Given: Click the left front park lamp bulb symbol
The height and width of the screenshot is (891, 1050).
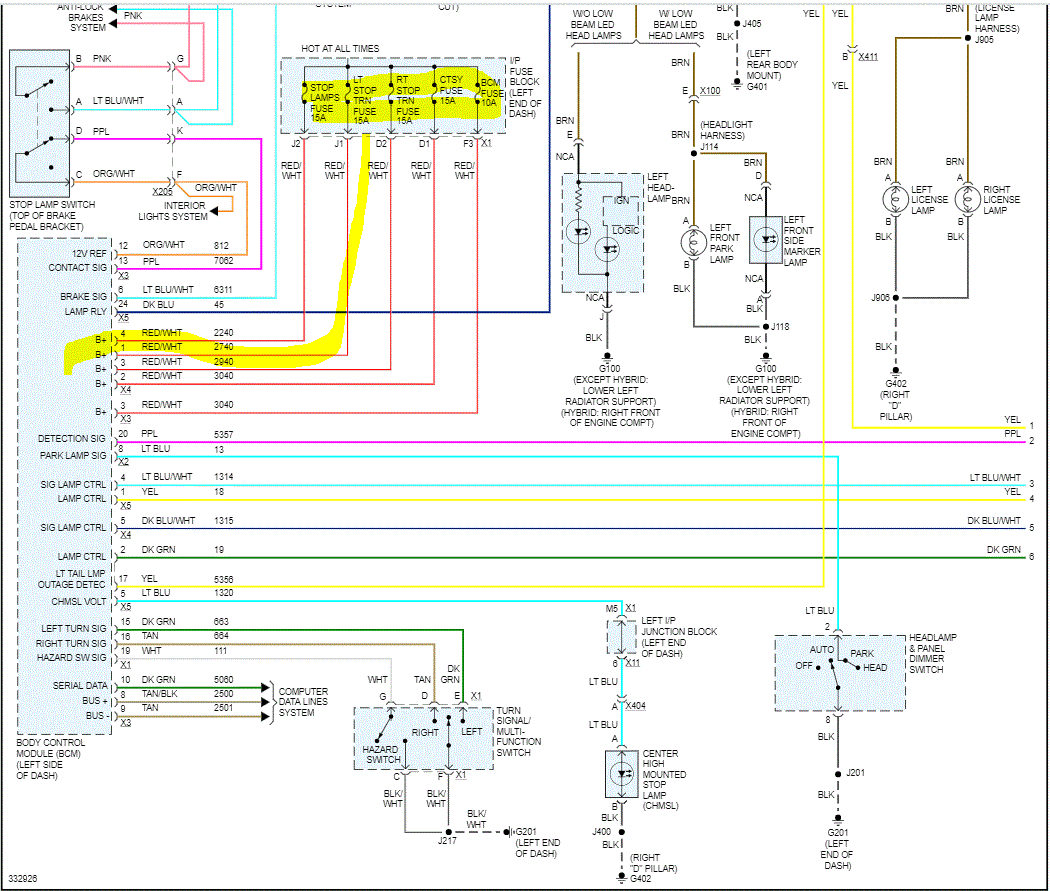Looking at the screenshot, I should pos(694,242).
